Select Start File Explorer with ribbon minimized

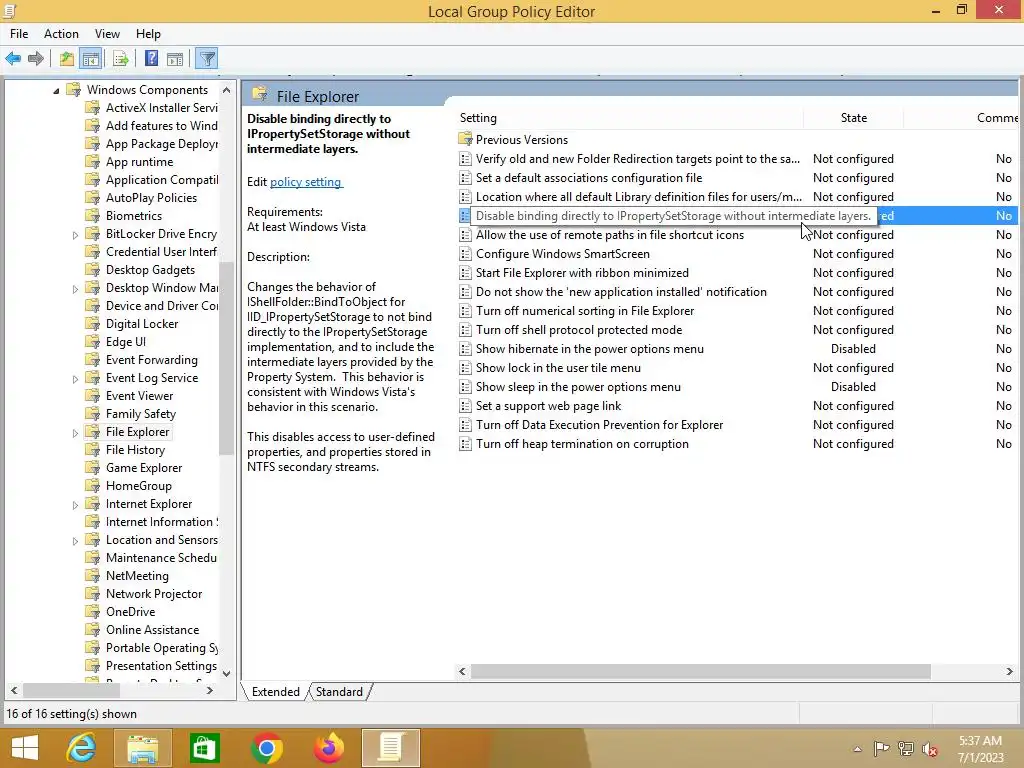[582, 272]
